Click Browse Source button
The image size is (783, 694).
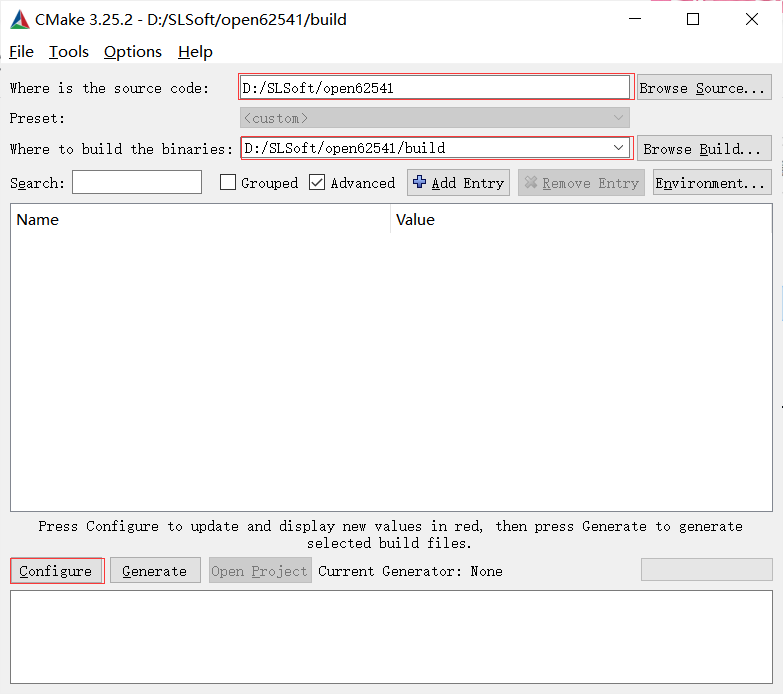704,88
